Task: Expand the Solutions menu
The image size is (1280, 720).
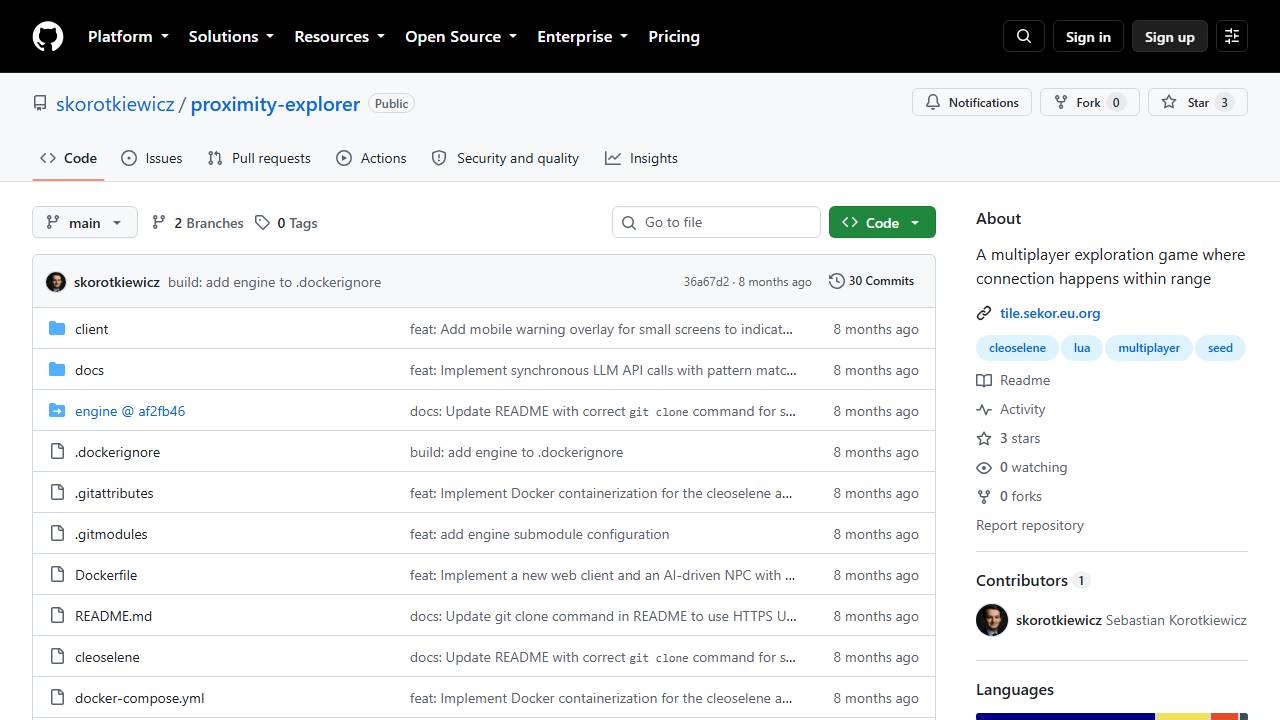Action: pyautogui.click(x=231, y=36)
